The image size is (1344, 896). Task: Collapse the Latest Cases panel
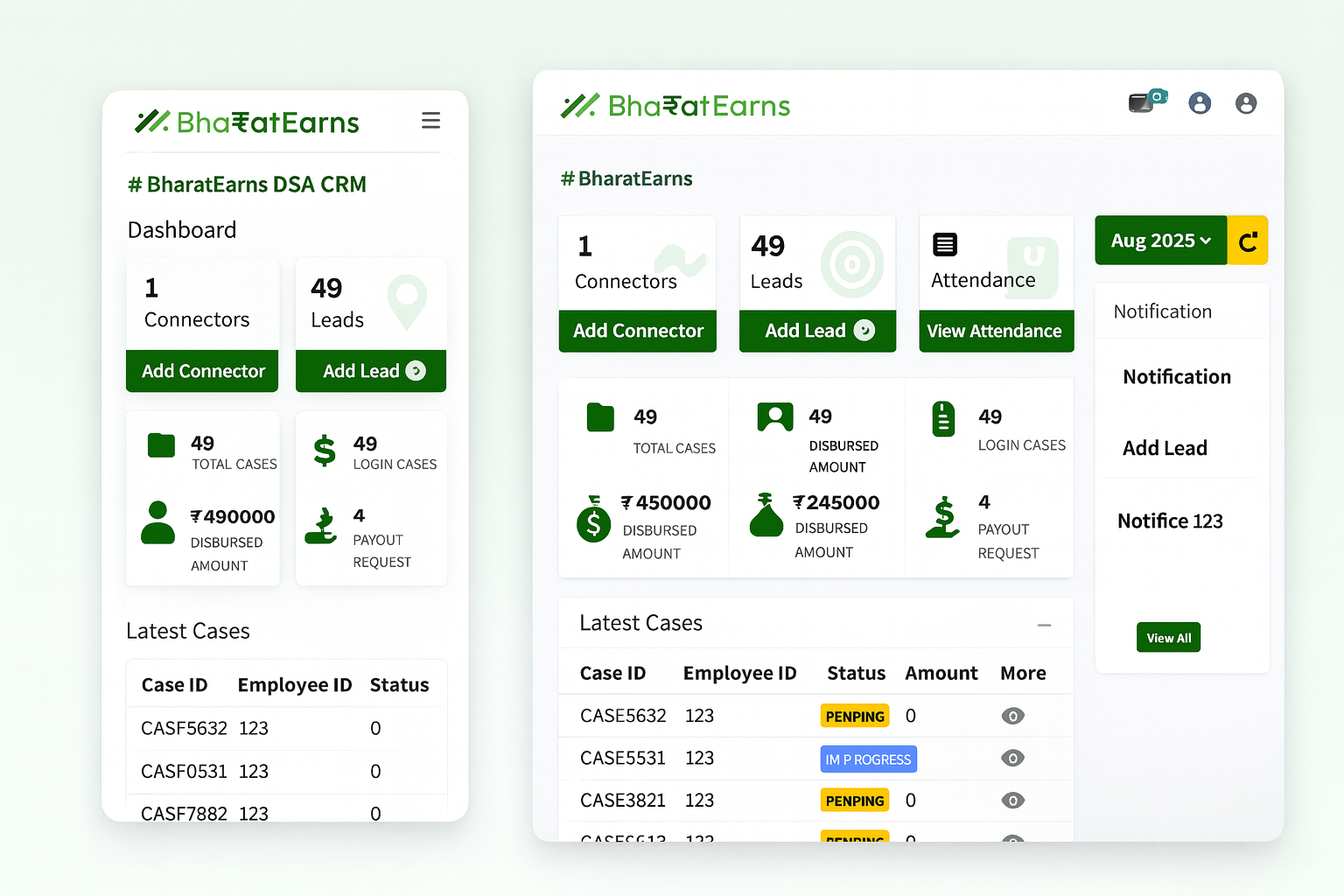point(1044,625)
